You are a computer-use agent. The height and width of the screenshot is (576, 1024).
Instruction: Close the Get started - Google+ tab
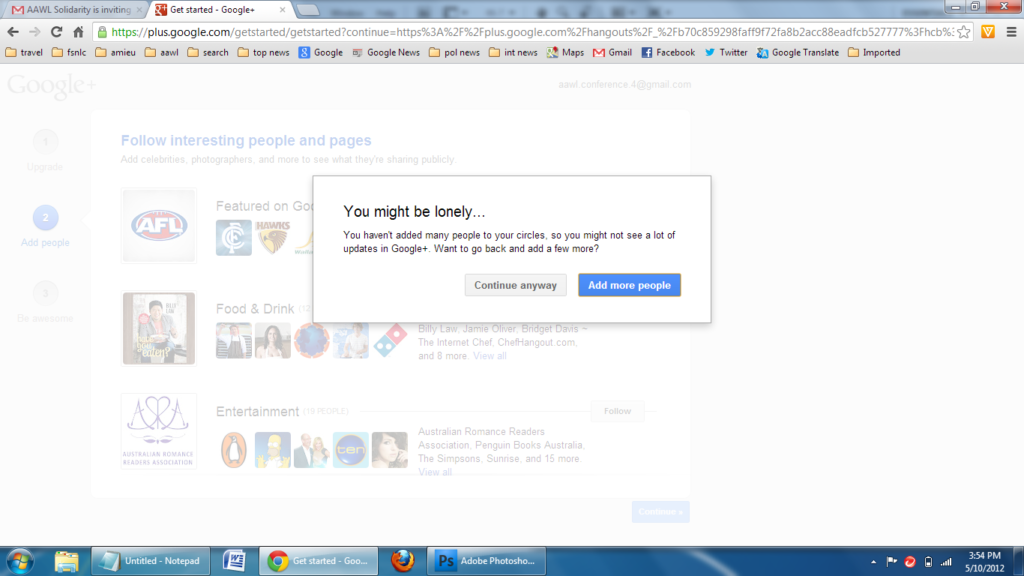[x=282, y=10]
